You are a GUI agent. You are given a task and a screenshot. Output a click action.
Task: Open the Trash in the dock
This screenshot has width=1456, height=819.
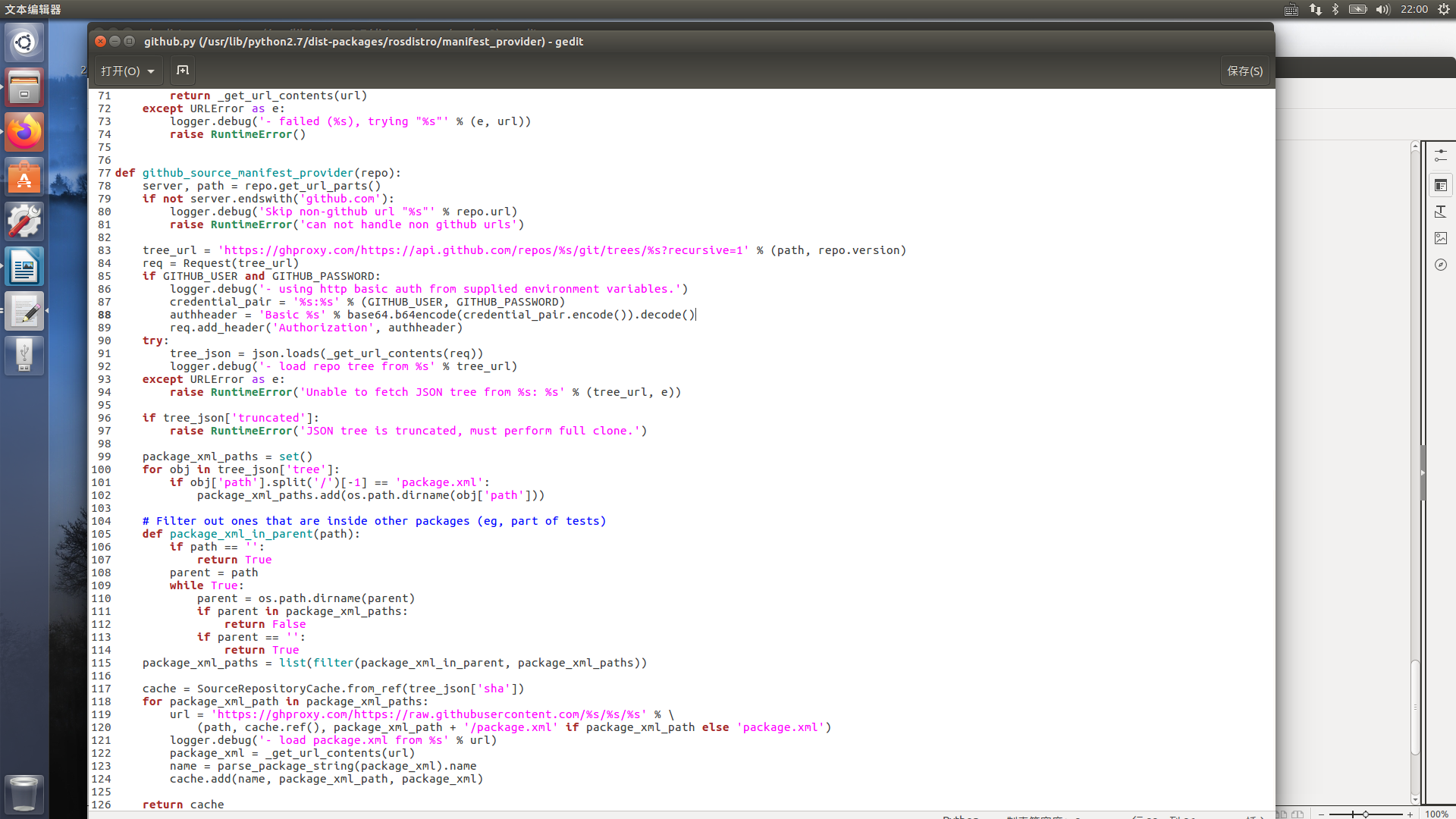point(24,793)
